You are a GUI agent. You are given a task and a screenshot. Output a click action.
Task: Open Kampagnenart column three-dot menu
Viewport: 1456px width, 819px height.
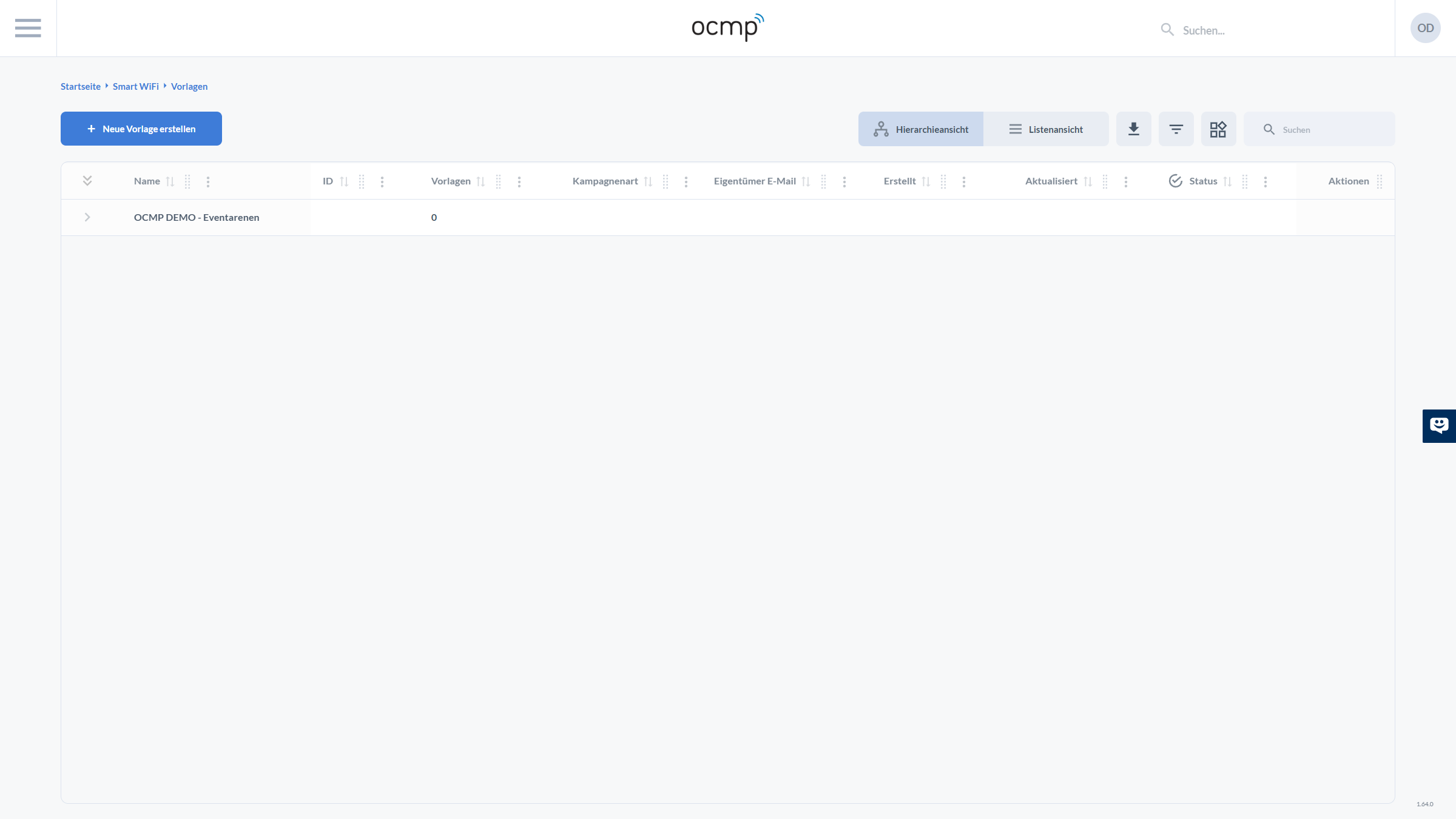pos(686,181)
